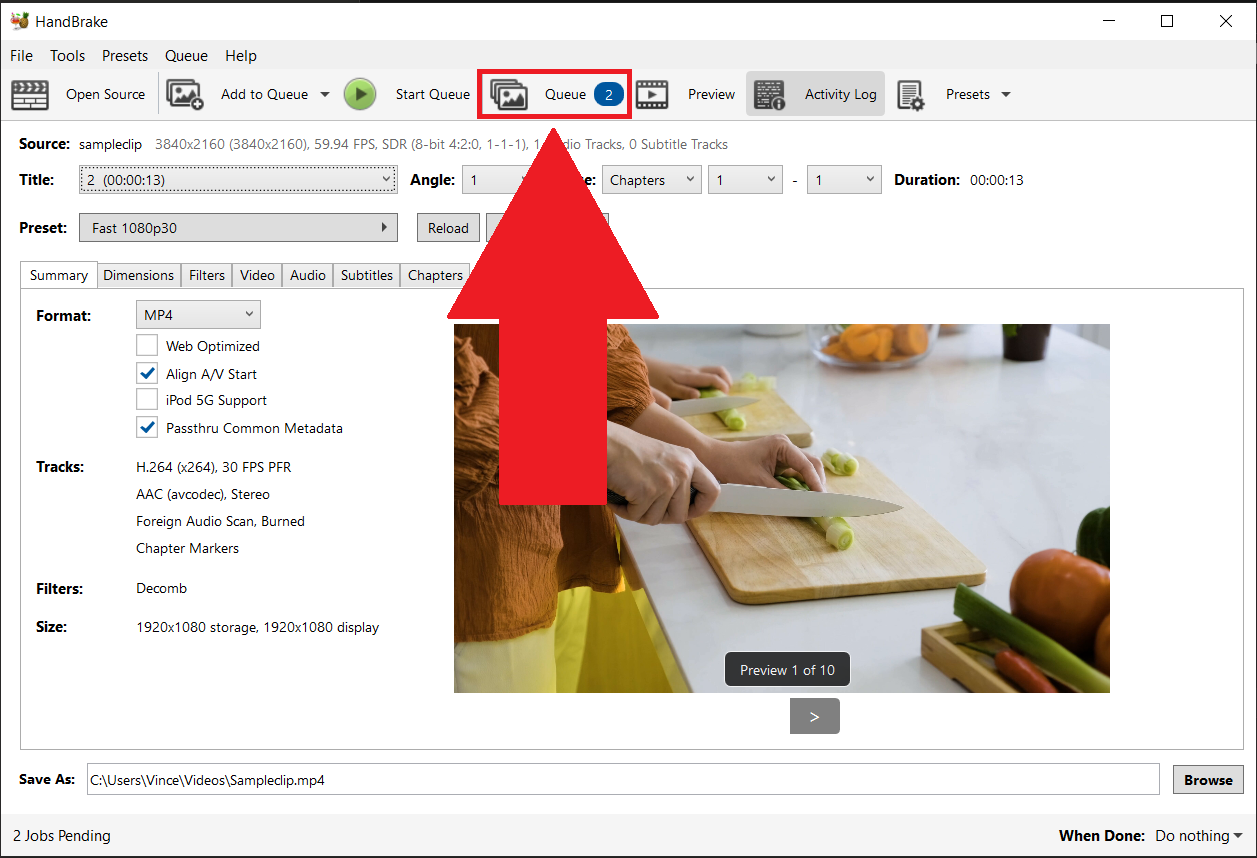Open the Format dropdown

(198, 314)
